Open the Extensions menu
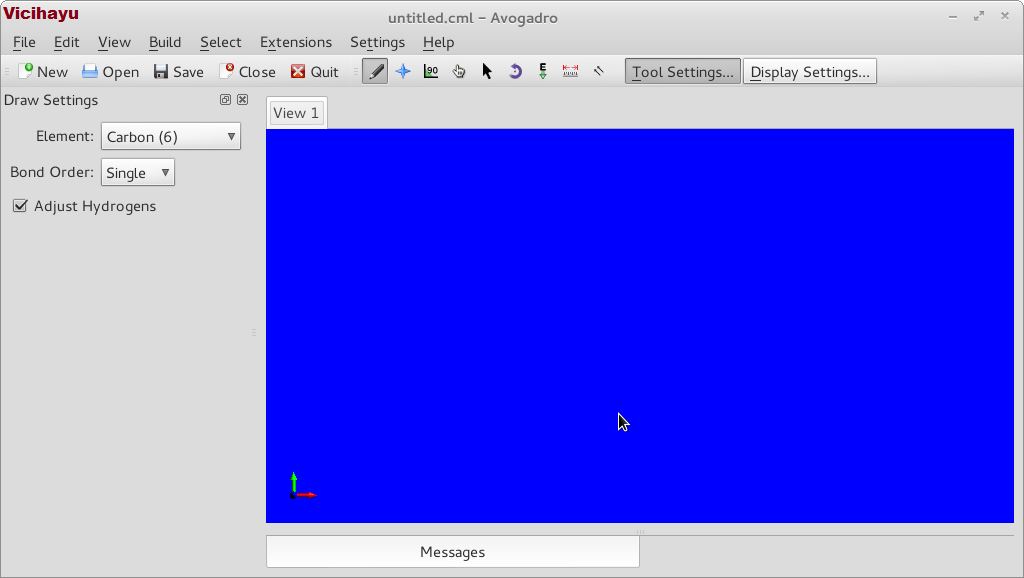 coord(296,42)
